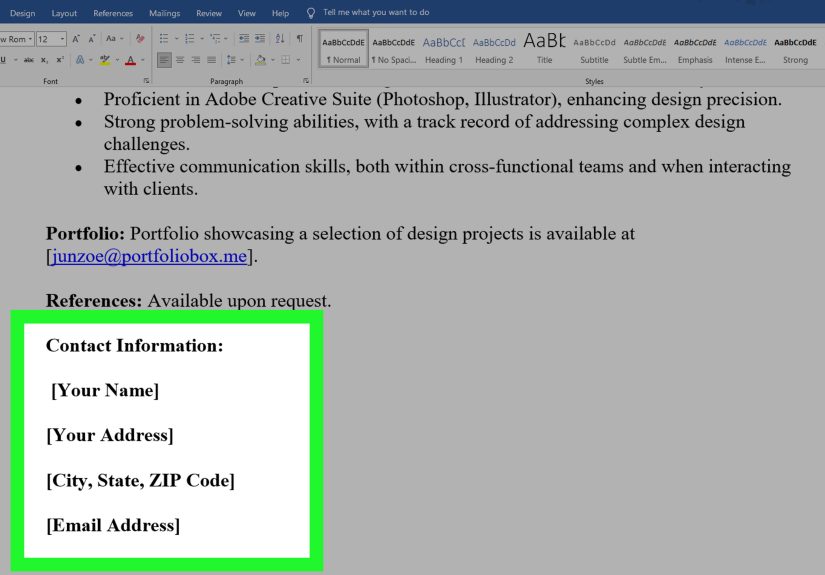Insert bulleted list
This screenshot has height=575, width=825.
tap(164, 39)
